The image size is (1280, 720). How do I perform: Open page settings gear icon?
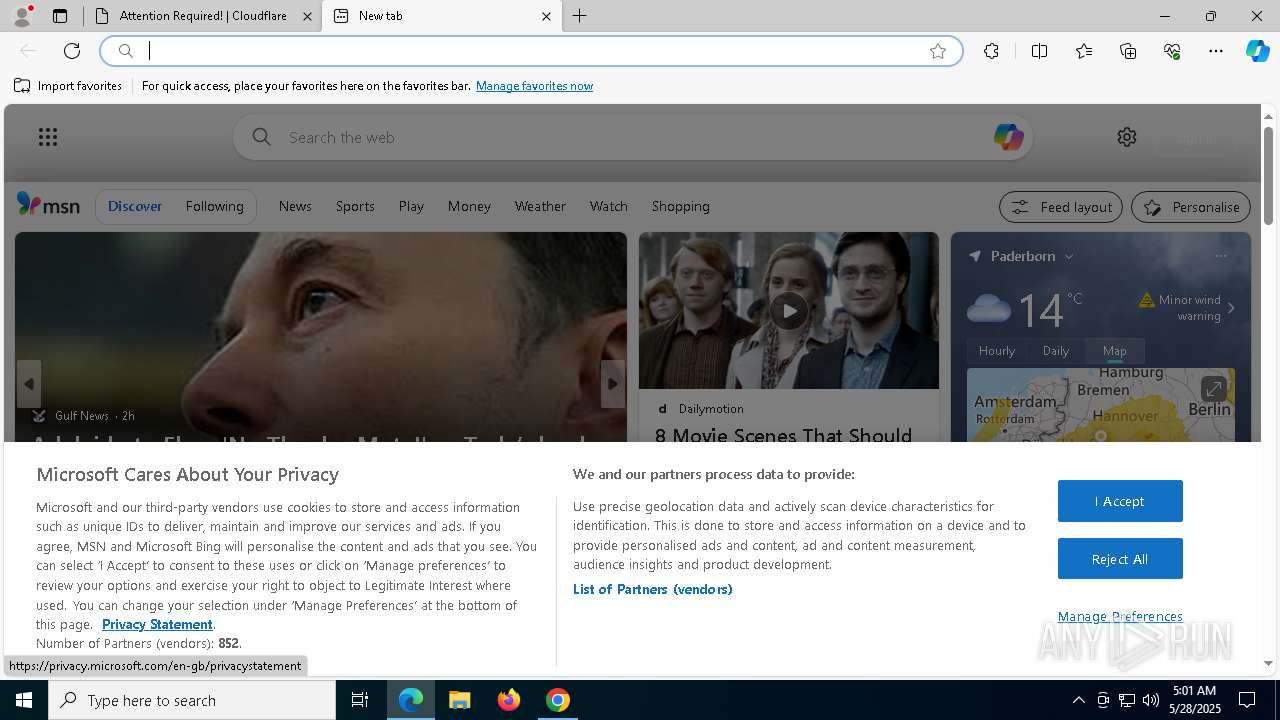1127,137
